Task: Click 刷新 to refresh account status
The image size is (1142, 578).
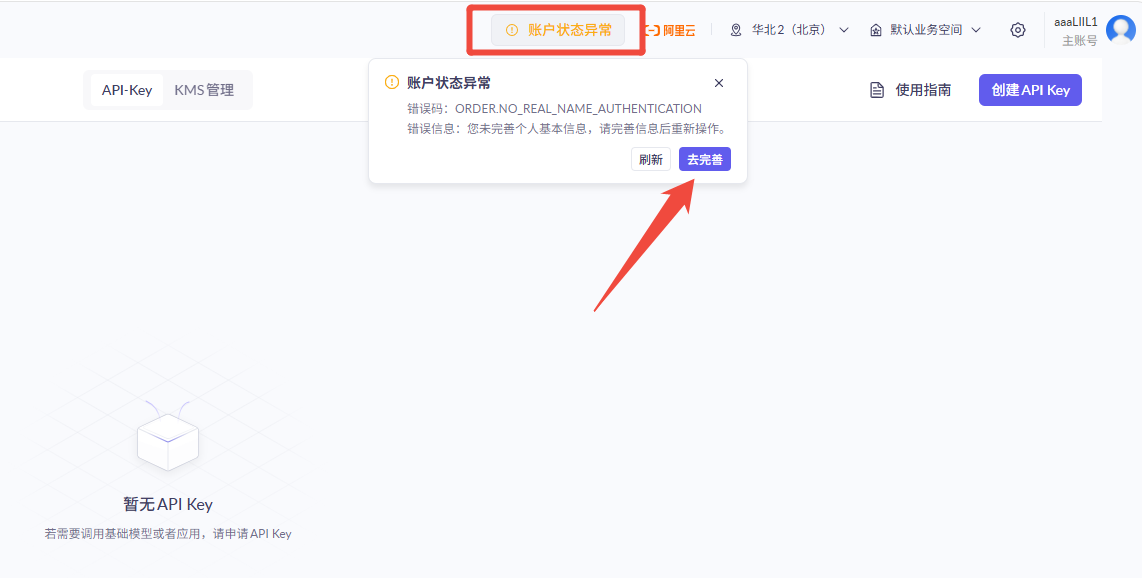Action: (x=650, y=158)
